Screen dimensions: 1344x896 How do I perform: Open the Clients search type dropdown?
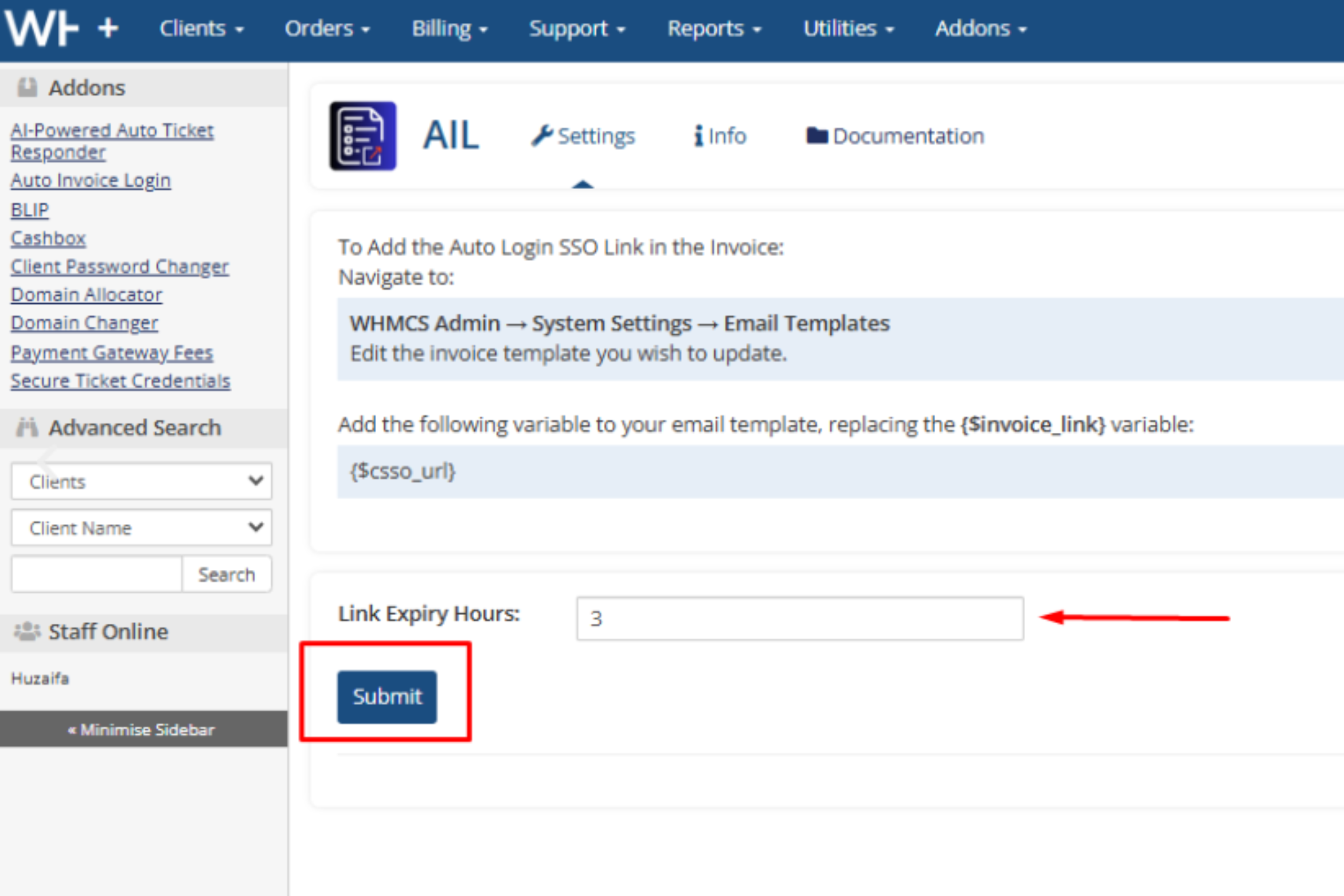point(141,481)
